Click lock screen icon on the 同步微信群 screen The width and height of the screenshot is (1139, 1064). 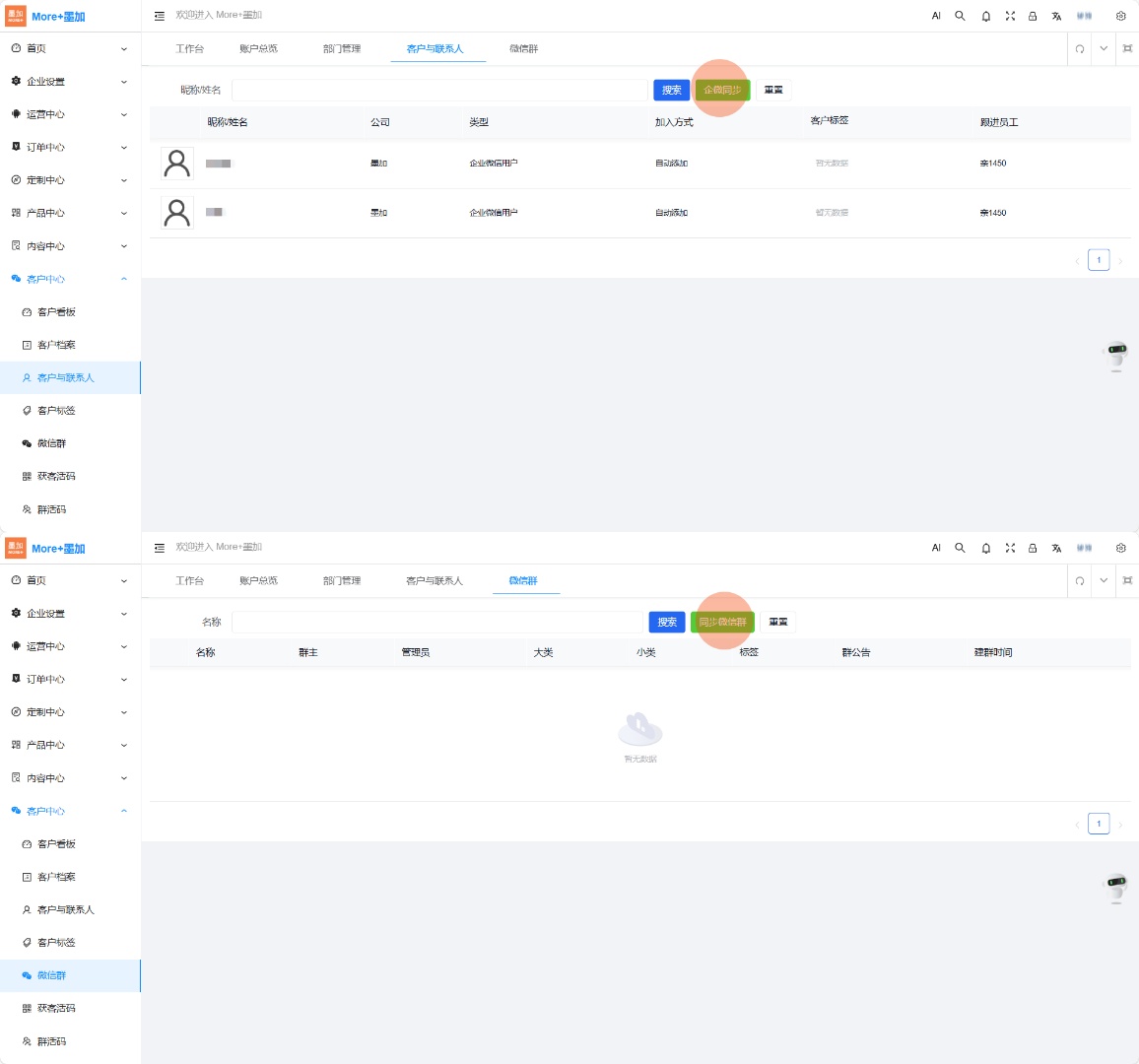tap(1033, 549)
